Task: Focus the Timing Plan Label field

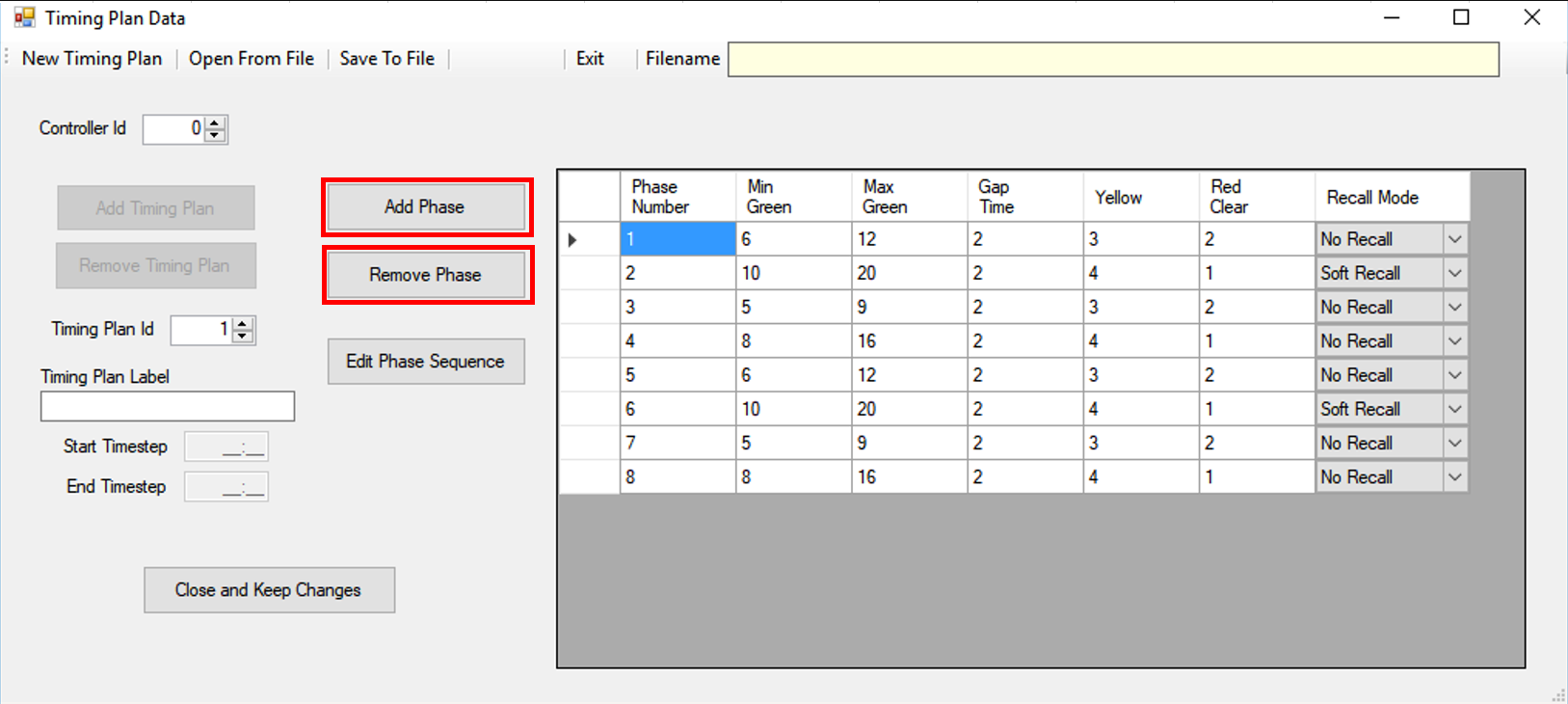Action: click(x=168, y=406)
